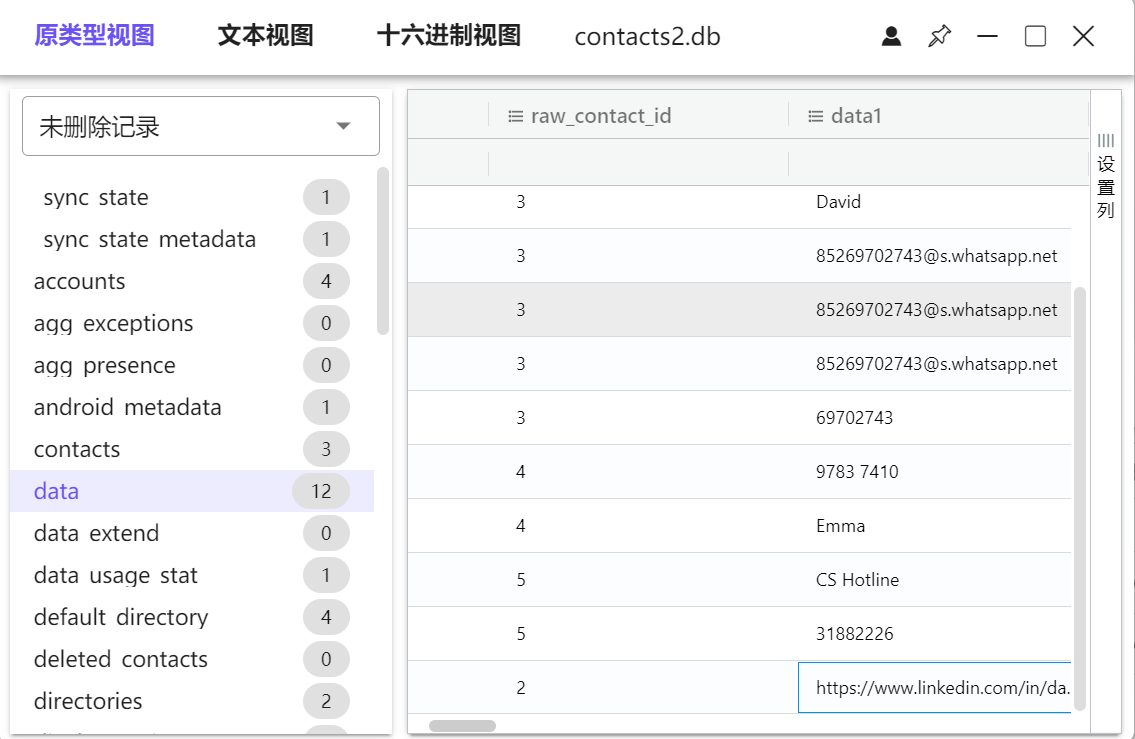Click the LinkedIn URL cell

pos(934,688)
